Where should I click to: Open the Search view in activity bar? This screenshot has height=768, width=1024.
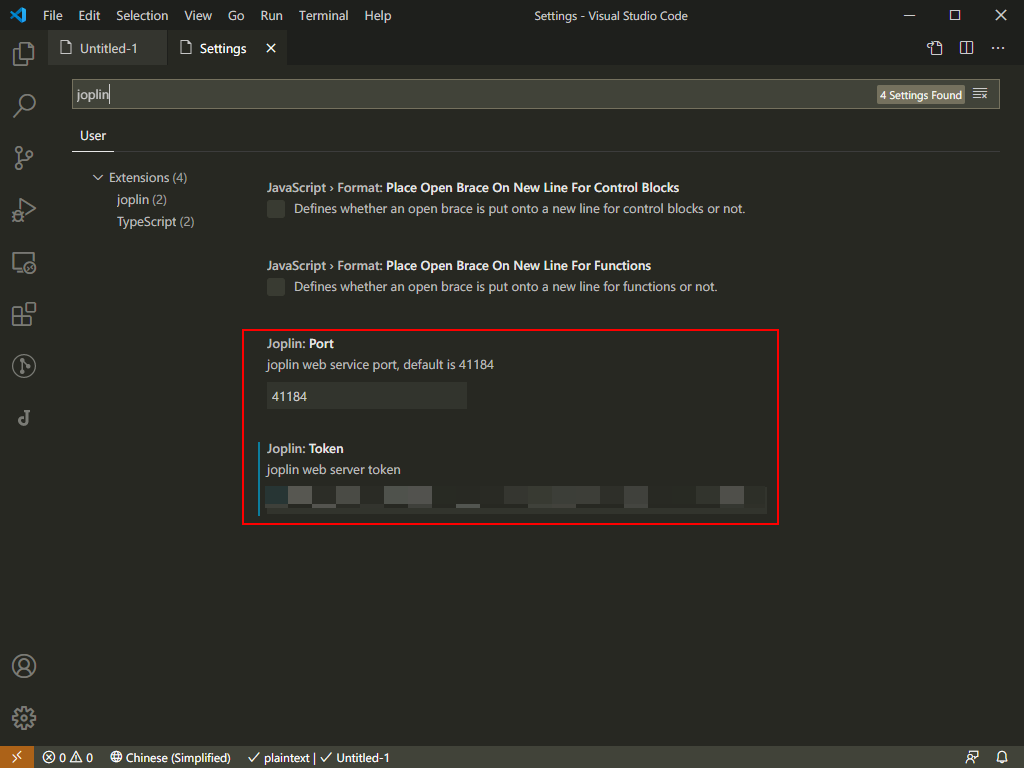click(24, 105)
